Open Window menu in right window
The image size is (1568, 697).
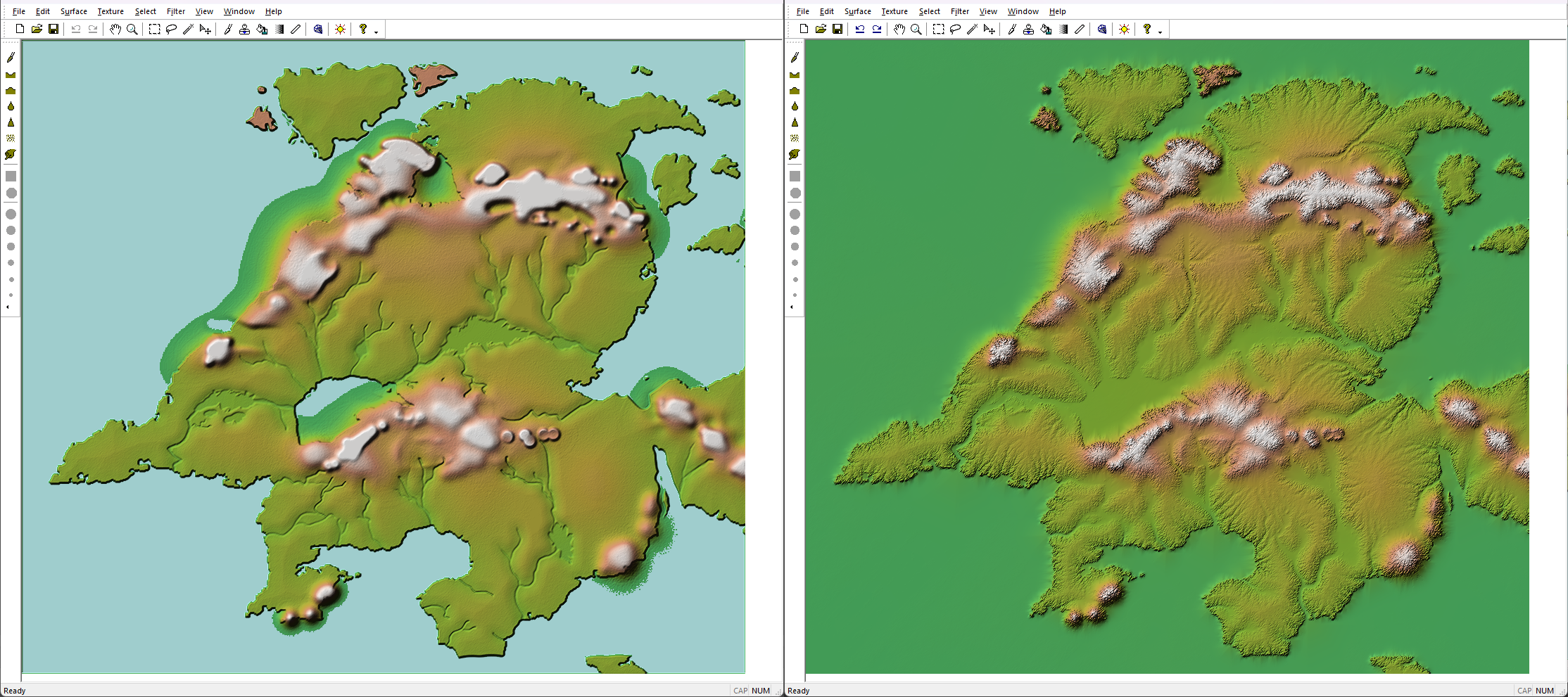click(x=1023, y=11)
